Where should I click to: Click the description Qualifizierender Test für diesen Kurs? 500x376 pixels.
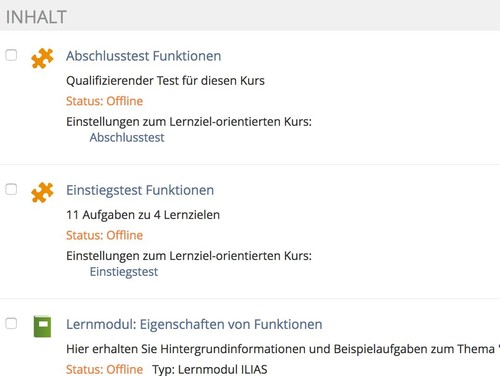click(165, 81)
